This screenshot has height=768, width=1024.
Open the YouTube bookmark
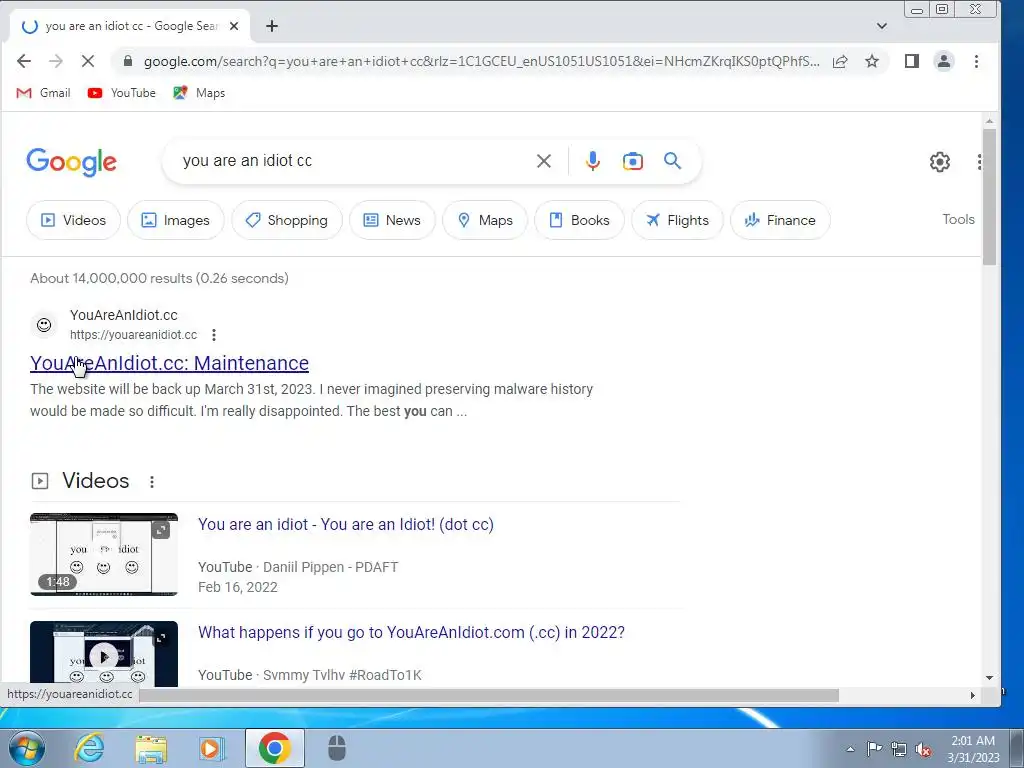tap(121, 93)
